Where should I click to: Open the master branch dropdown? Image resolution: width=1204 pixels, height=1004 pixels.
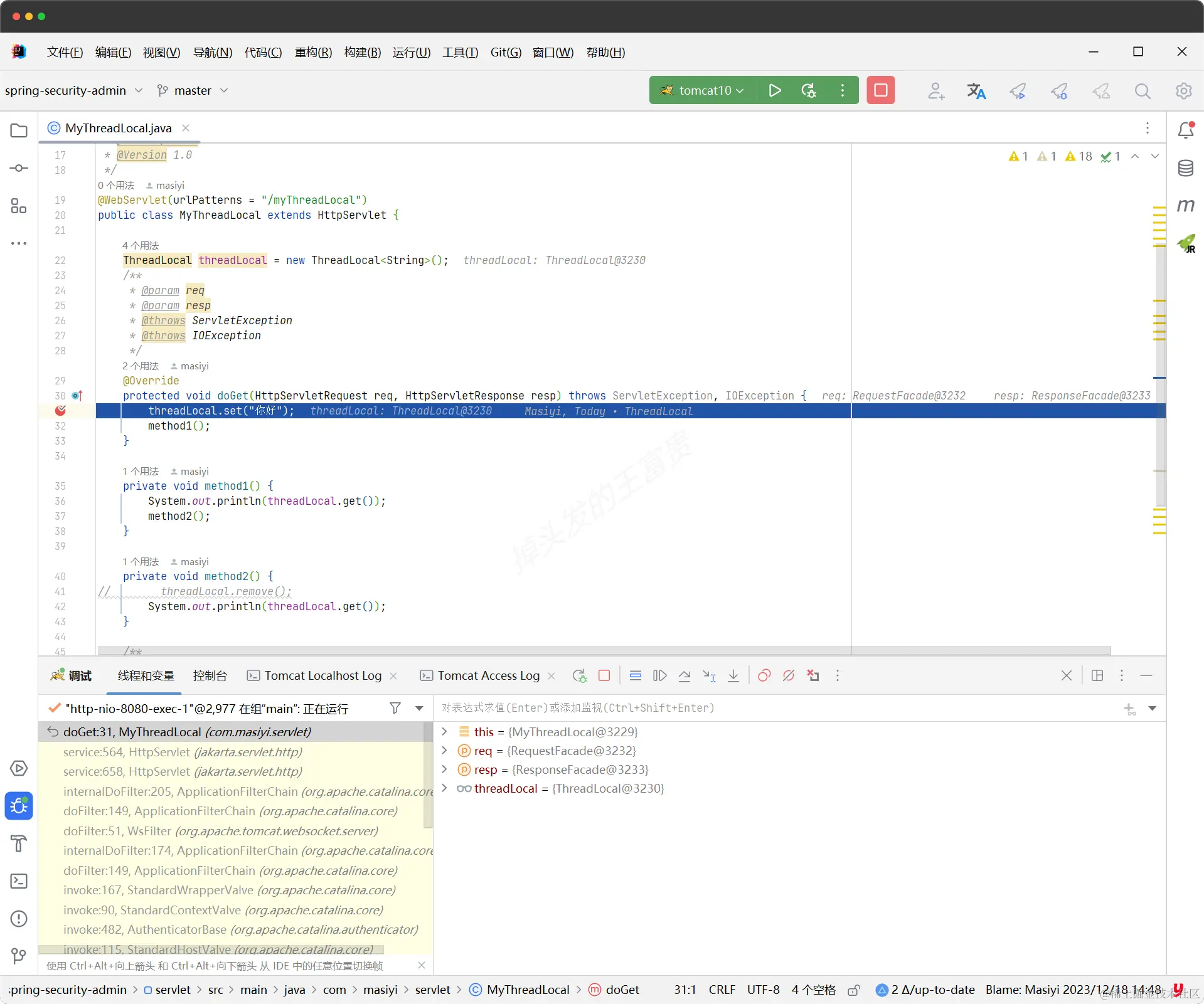coord(193,90)
